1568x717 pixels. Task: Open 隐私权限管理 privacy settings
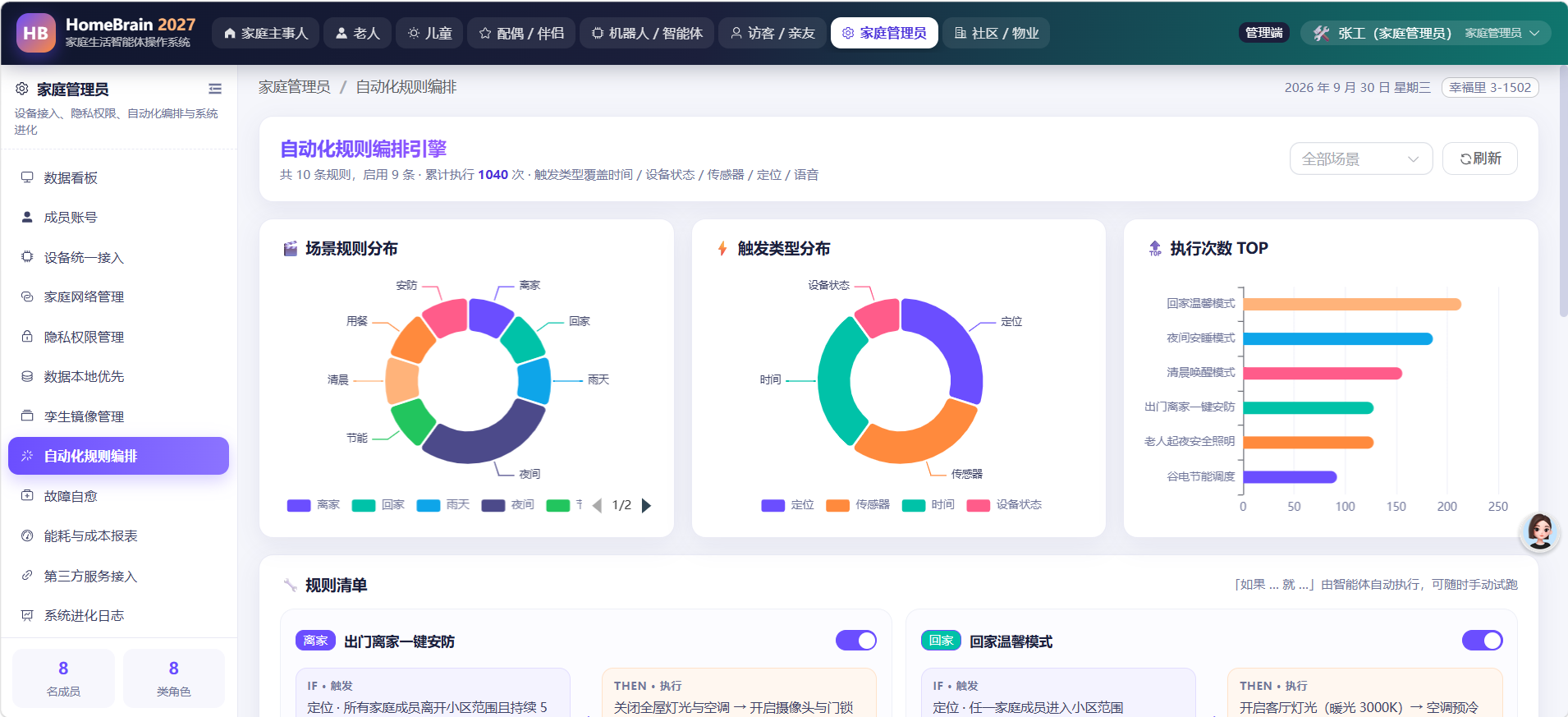(x=118, y=337)
